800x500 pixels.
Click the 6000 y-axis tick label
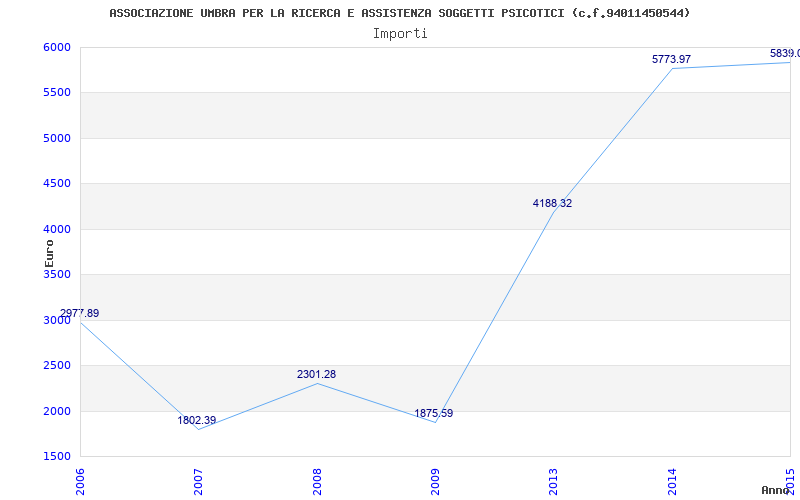pyautogui.click(x=56, y=47)
